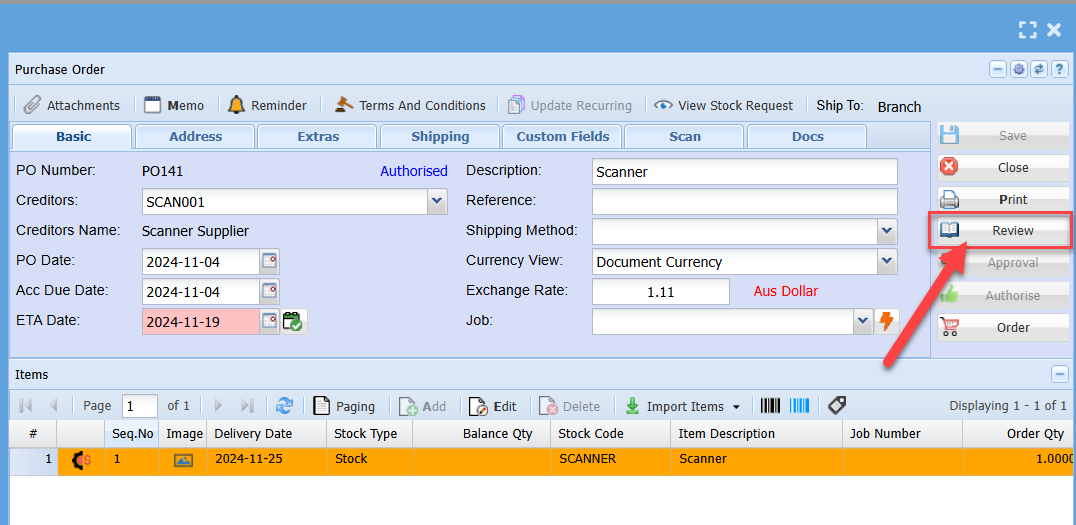
Task: Click the gear icon in row 1
Action: pyautogui.click(x=81, y=460)
